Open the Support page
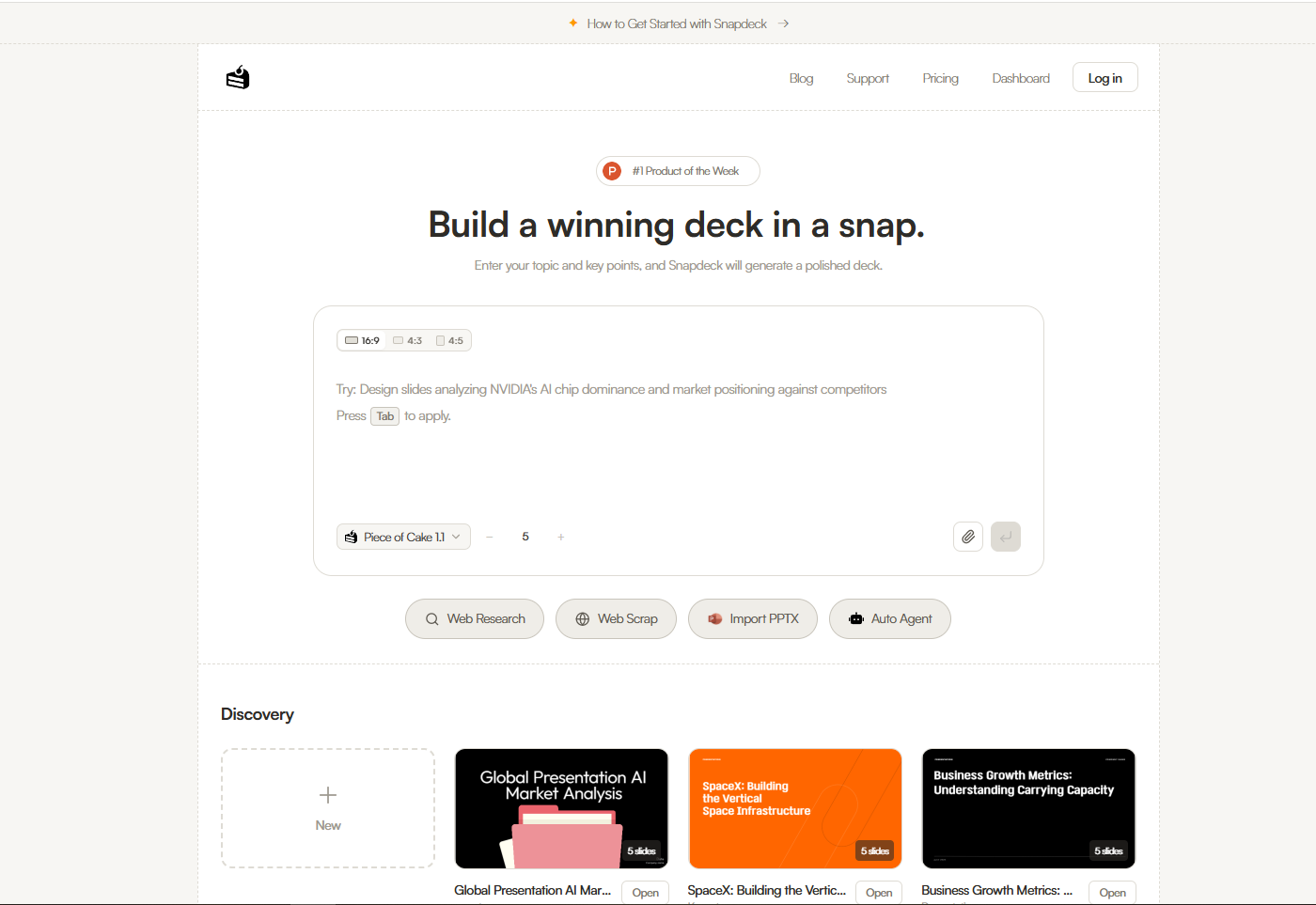This screenshot has width=1316, height=905. tap(868, 78)
